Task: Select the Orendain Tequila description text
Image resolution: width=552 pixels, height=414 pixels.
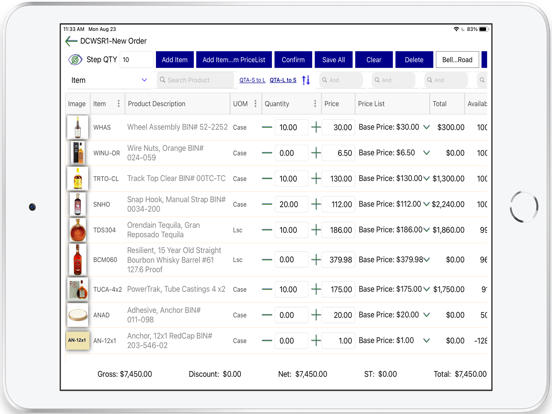Action: click(163, 230)
